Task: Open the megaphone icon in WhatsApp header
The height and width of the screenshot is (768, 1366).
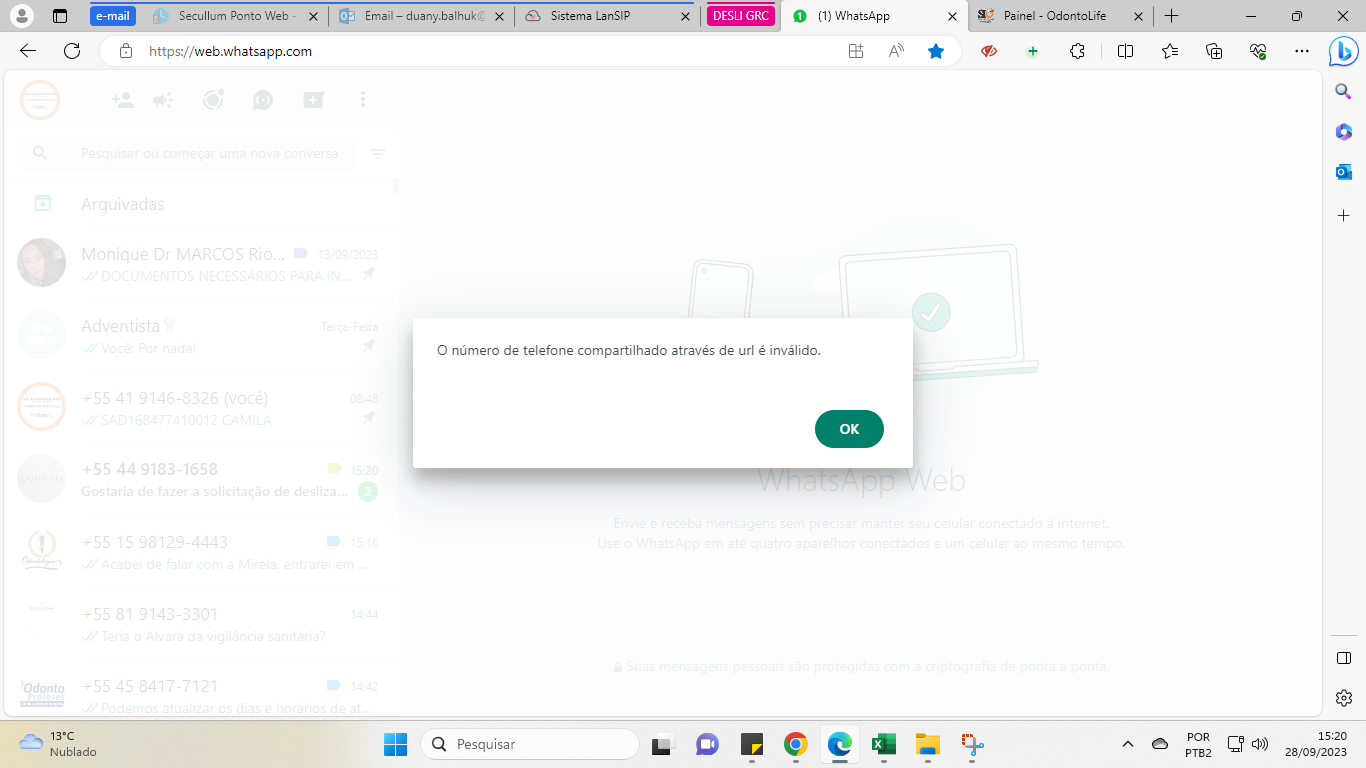Action: (163, 100)
